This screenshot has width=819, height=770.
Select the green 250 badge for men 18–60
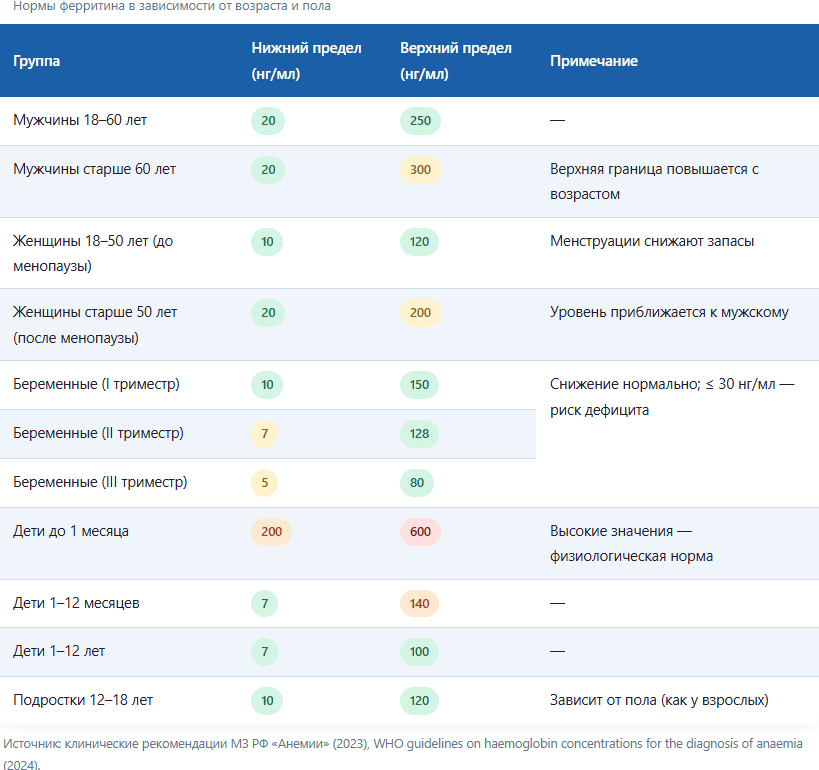(x=420, y=121)
